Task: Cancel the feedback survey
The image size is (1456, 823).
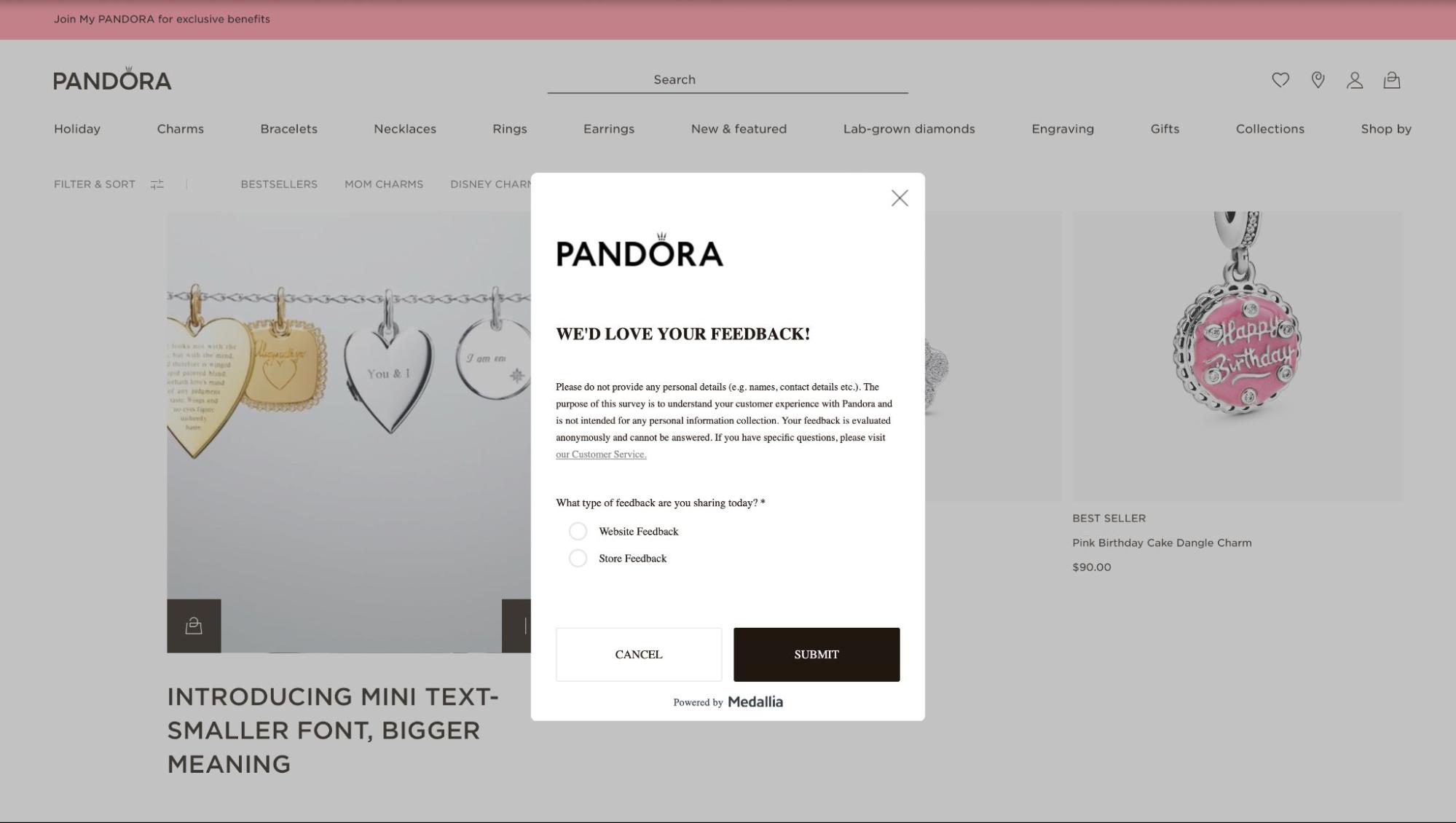Action: pos(639,654)
